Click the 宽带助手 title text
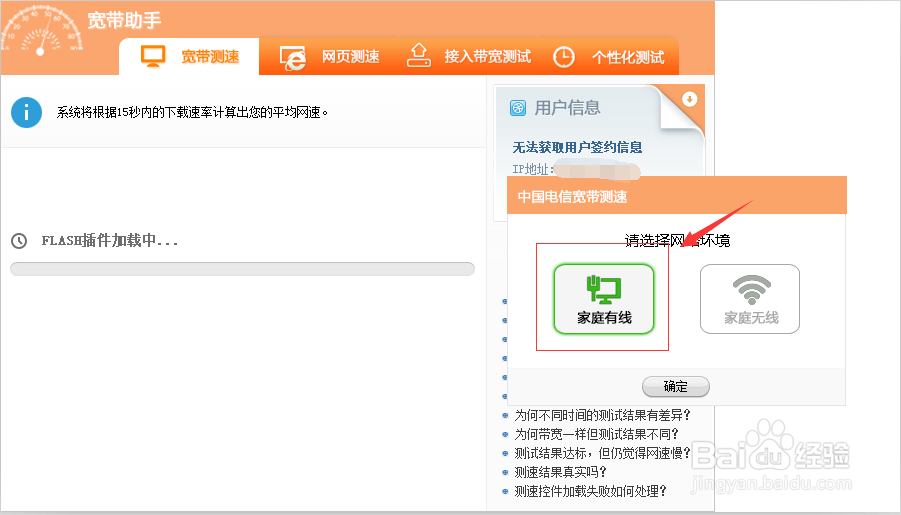 click(124, 21)
